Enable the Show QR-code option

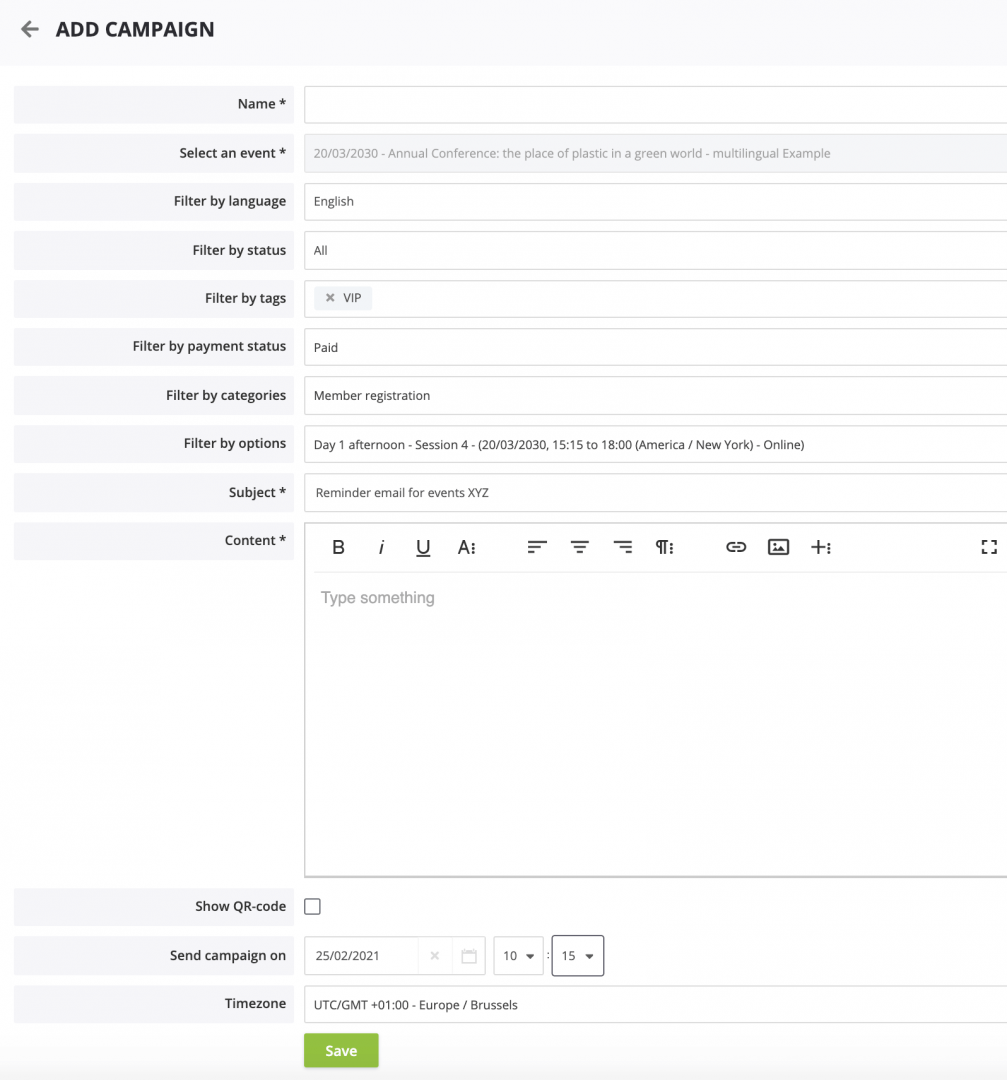[312, 906]
